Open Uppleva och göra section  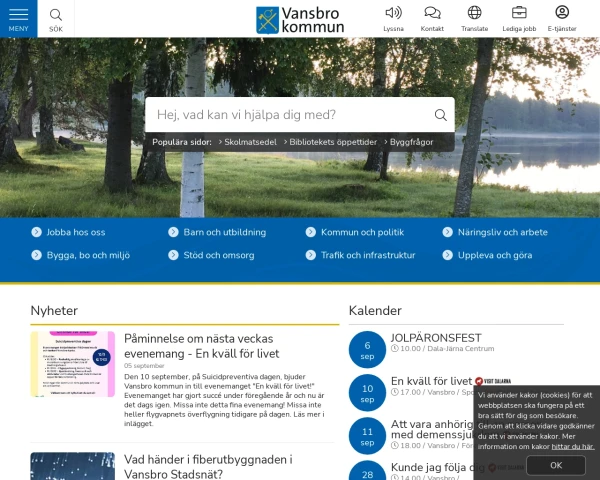(495, 255)
